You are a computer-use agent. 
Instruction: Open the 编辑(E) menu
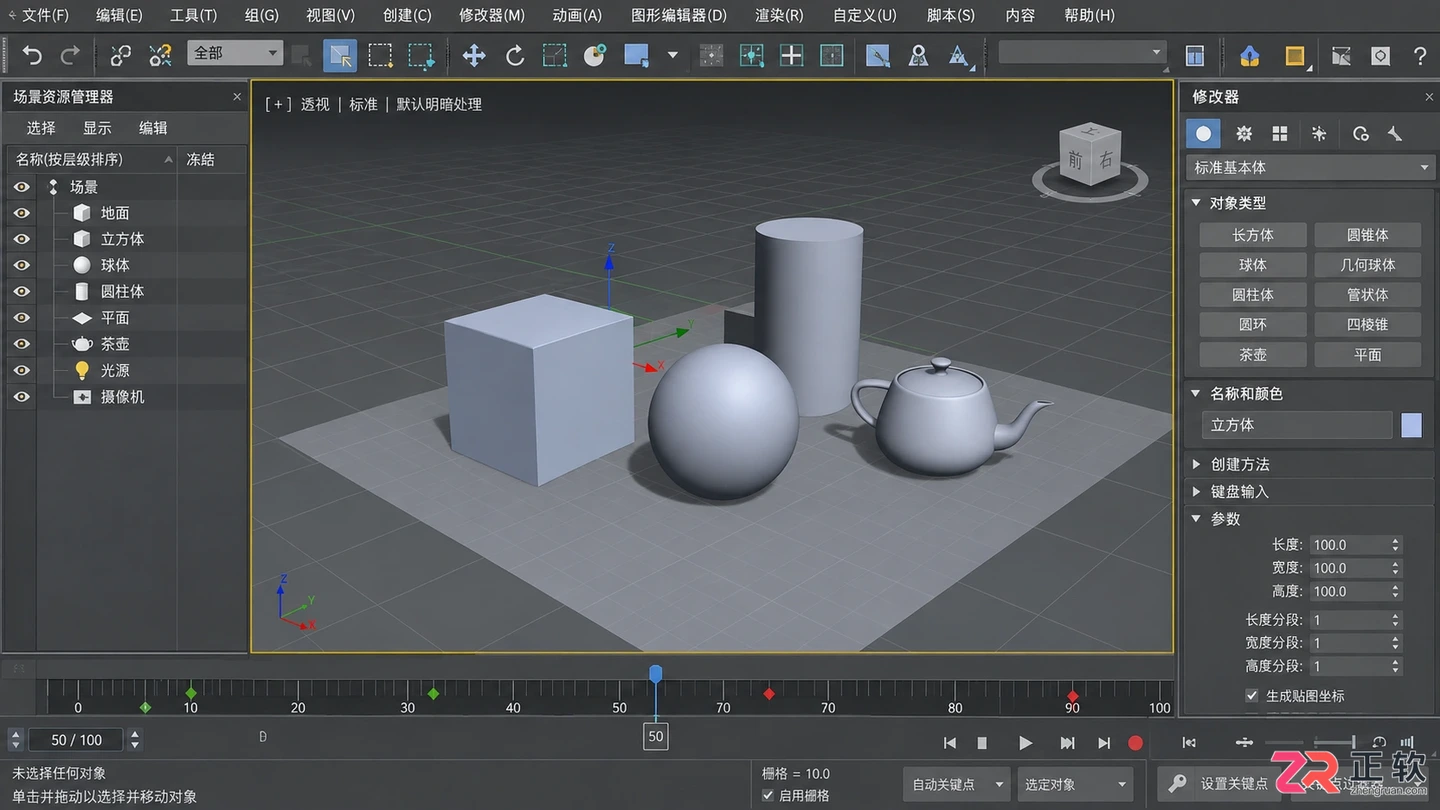119,15
